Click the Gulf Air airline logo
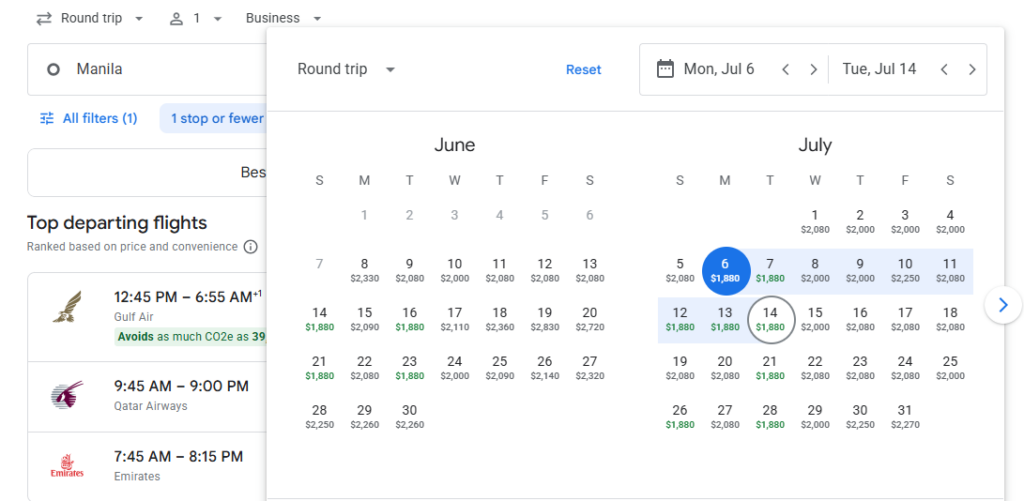The image size is (1024, 501). (67, 307)
